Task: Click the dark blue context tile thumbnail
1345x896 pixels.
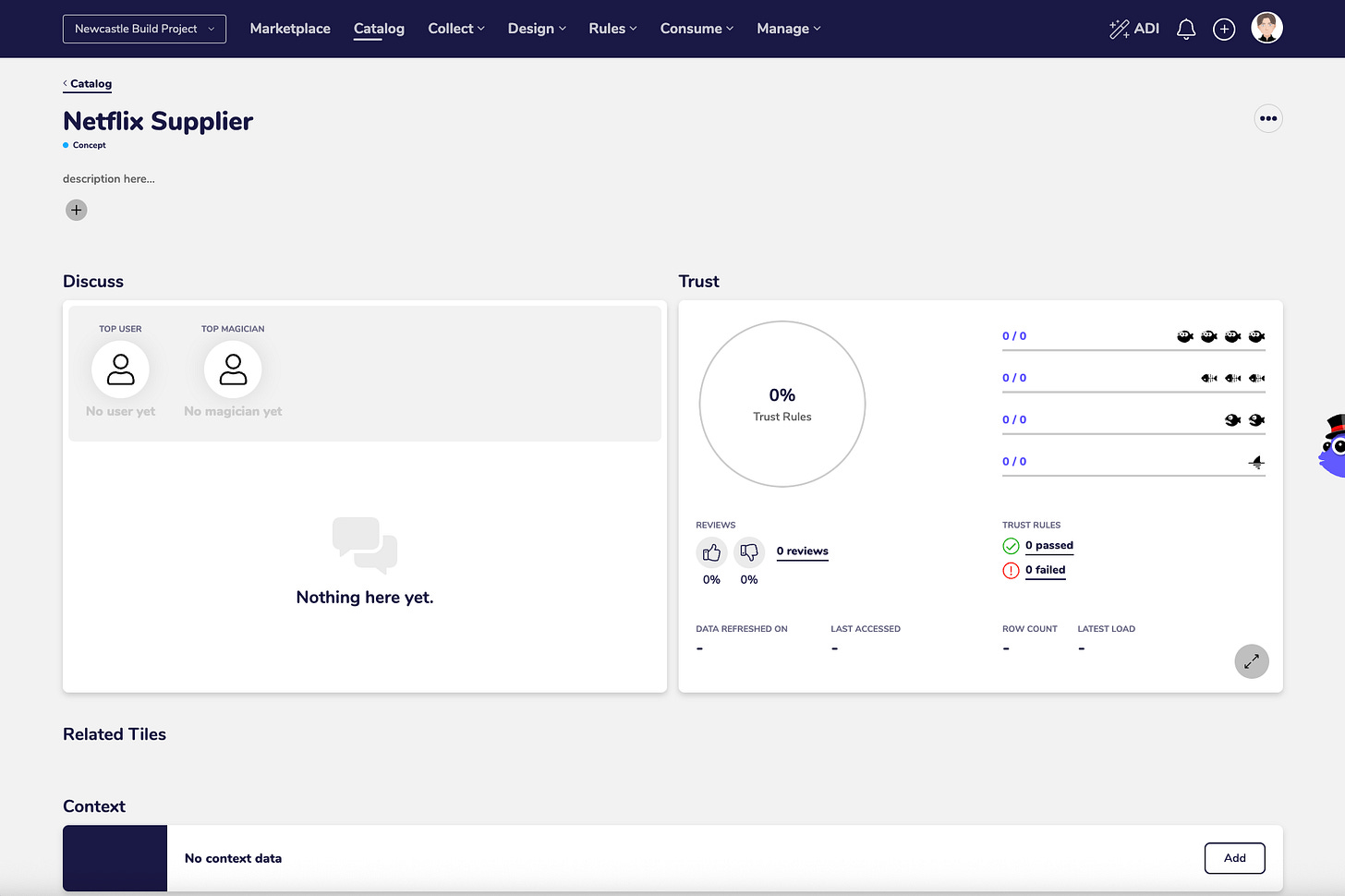Action: pyautogui.click(x=115, y=858)
